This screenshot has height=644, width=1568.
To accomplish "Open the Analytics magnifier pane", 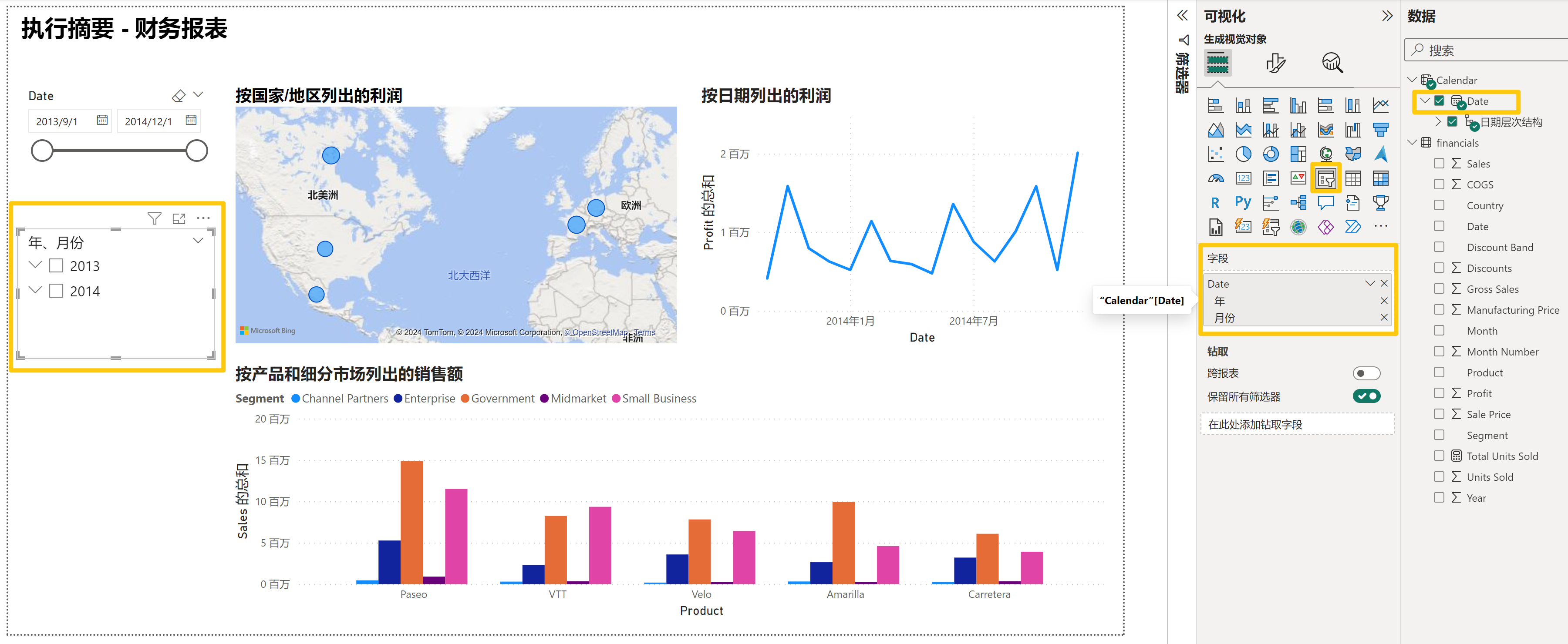I will [1332, 63].
